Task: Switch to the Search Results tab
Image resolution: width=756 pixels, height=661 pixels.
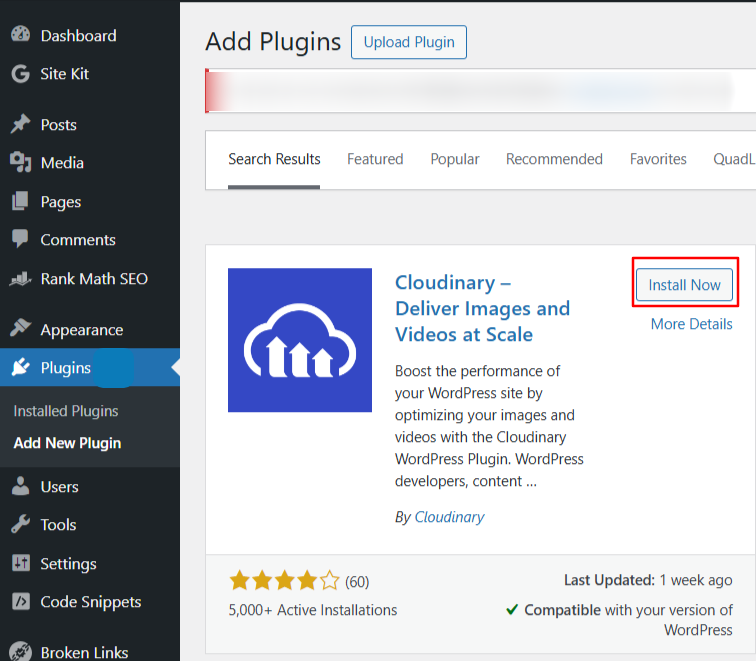Action: 274,159
